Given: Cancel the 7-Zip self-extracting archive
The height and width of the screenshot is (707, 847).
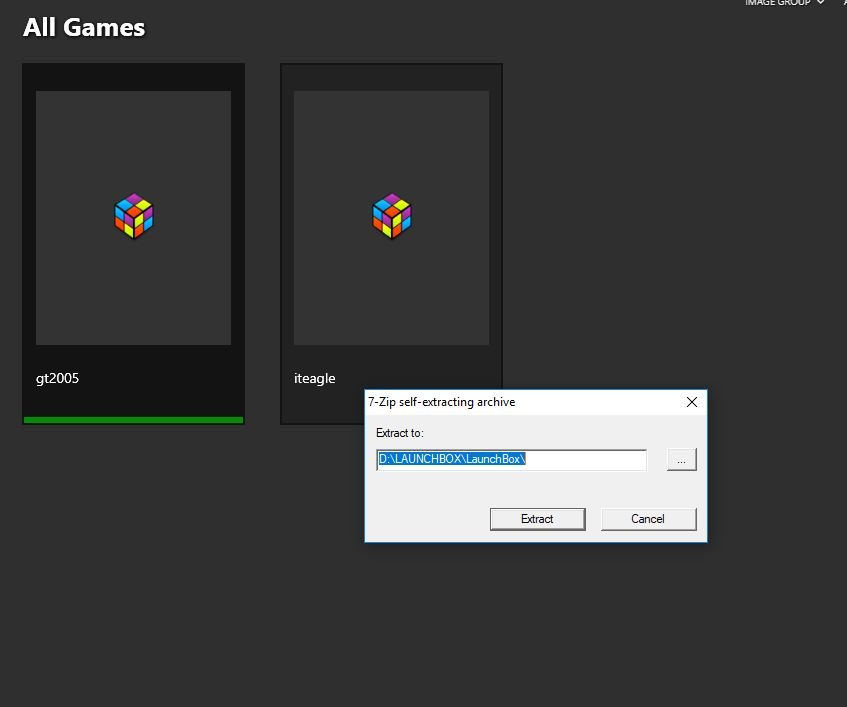Looking at the screenshot, I should pos(648,519).
